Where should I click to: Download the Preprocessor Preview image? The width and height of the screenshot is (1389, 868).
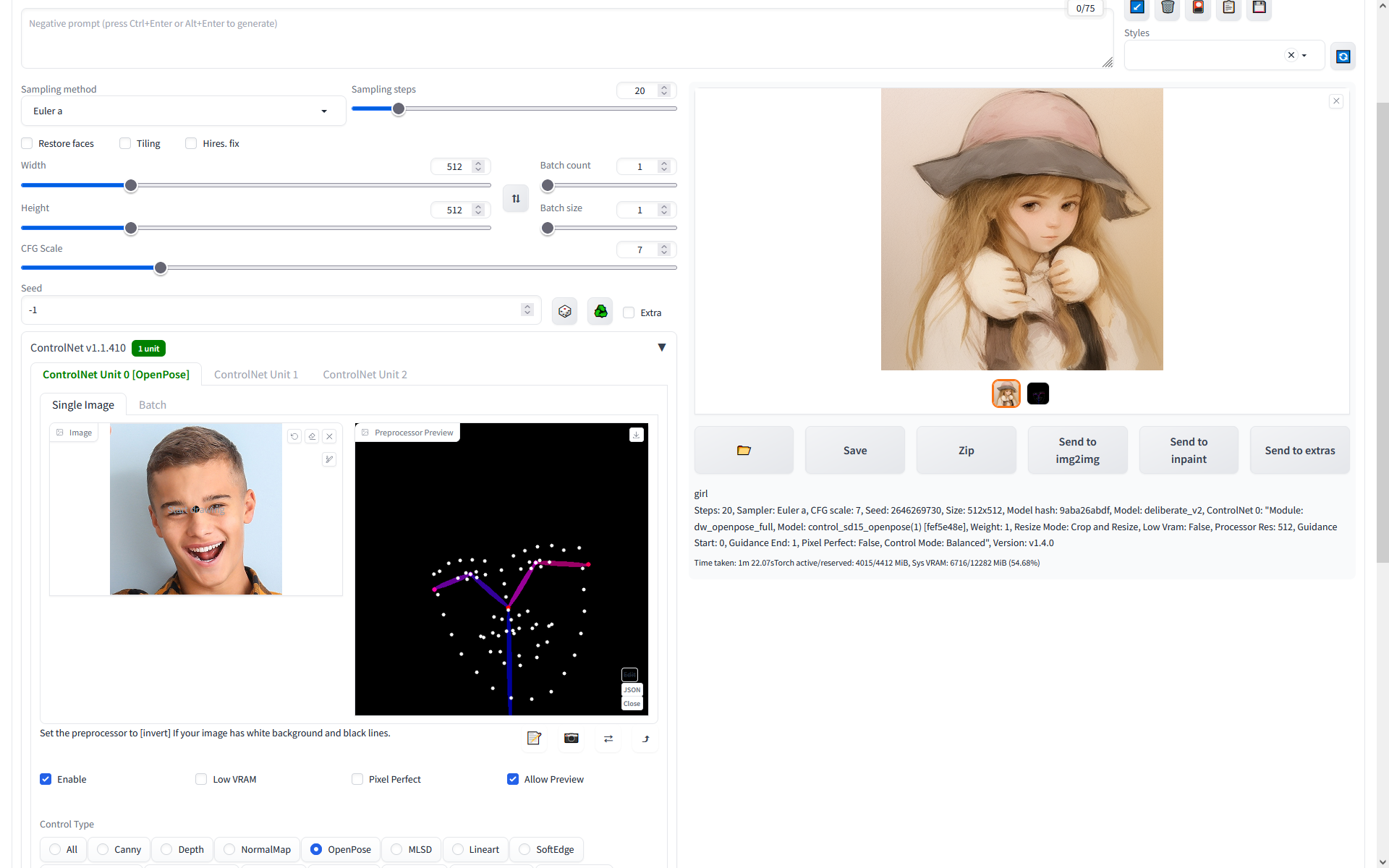click(636, 434)
